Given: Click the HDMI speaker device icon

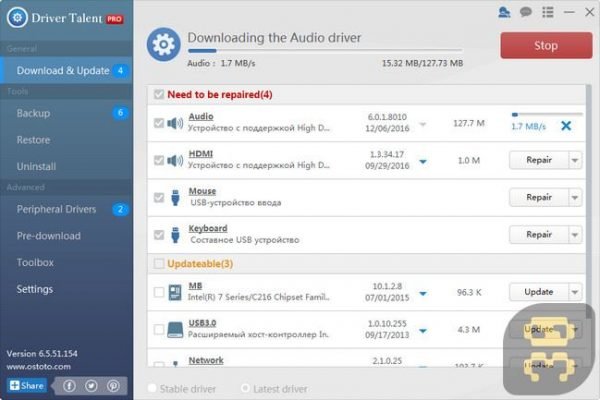Looking at the screenshot, I should (175, 160).
